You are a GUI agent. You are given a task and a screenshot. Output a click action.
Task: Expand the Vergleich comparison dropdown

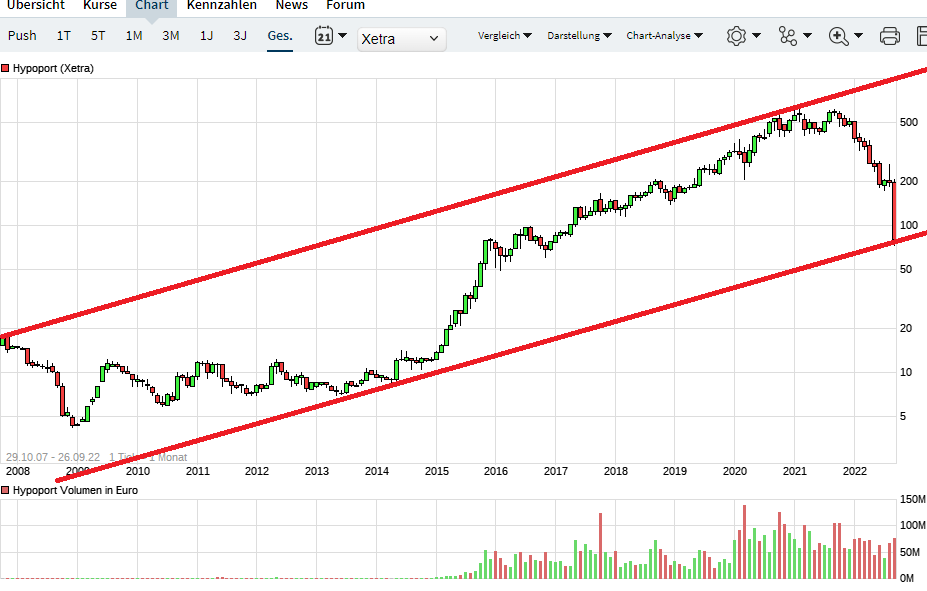click(x=503, y=35)
